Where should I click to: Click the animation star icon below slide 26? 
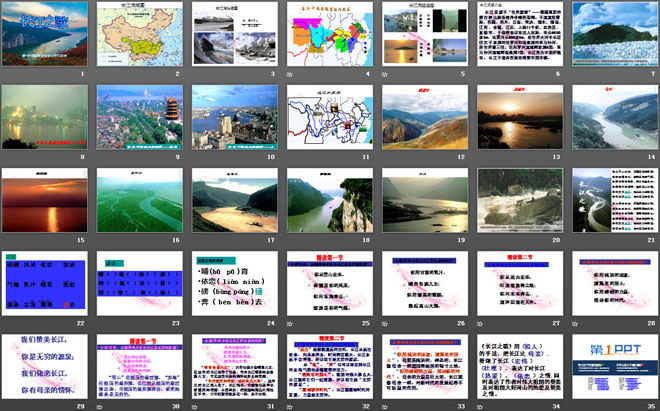coord(385,323)
